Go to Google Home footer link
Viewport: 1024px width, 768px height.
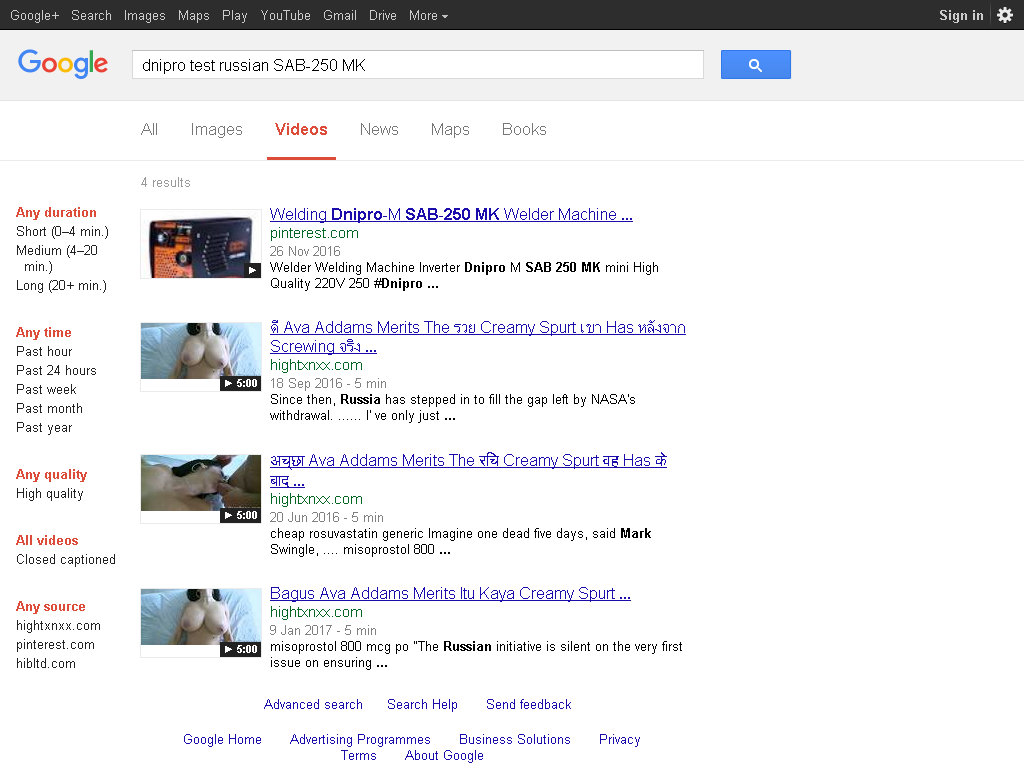click(222, 739)
